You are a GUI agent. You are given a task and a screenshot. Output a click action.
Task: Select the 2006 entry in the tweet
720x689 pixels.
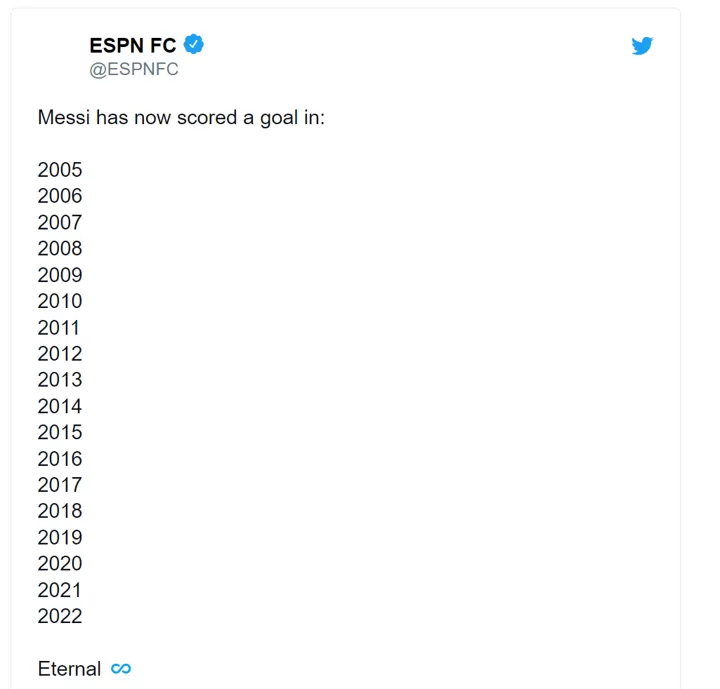(x=60, y=196)
